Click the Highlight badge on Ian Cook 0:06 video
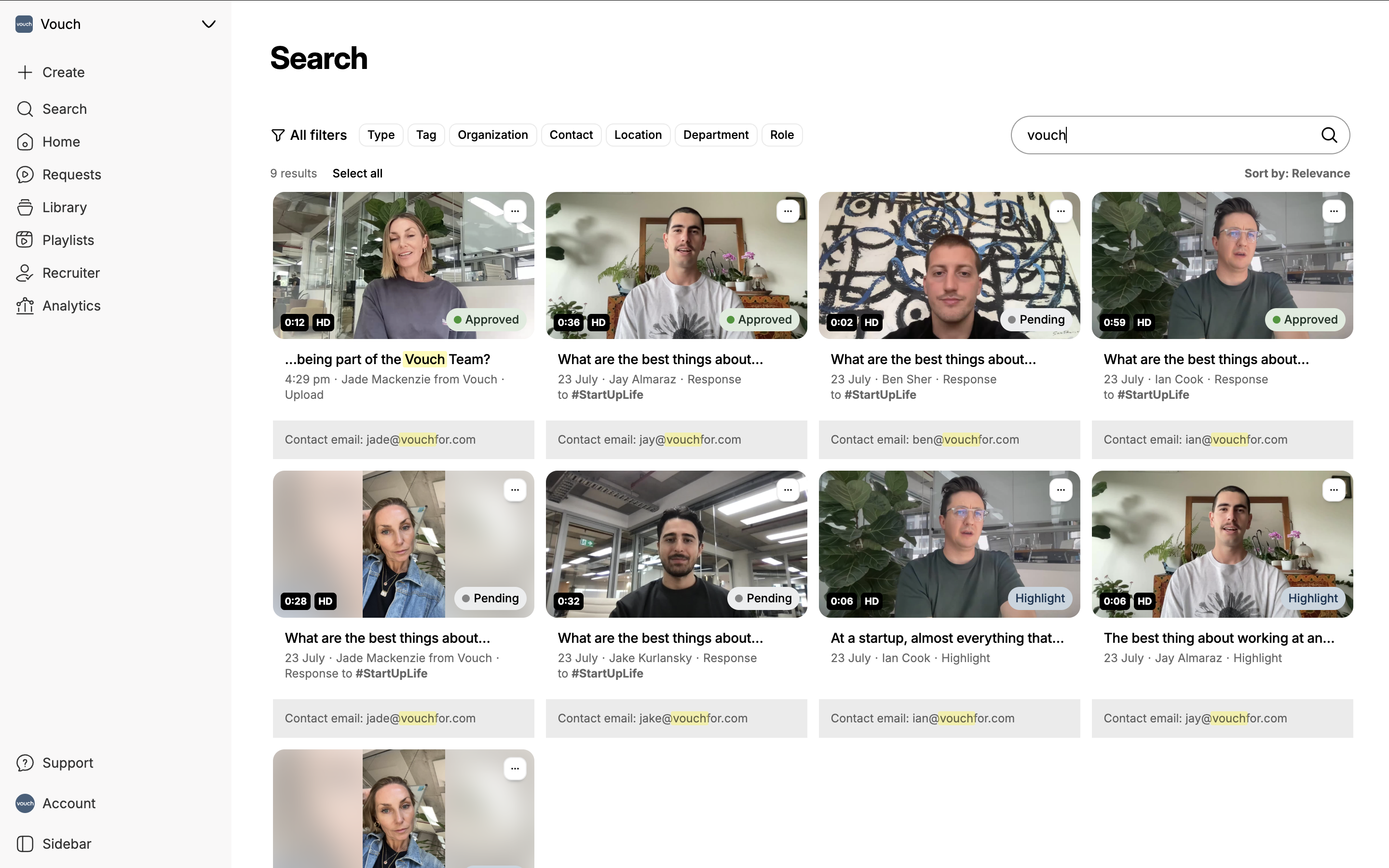 (1039, 598)
